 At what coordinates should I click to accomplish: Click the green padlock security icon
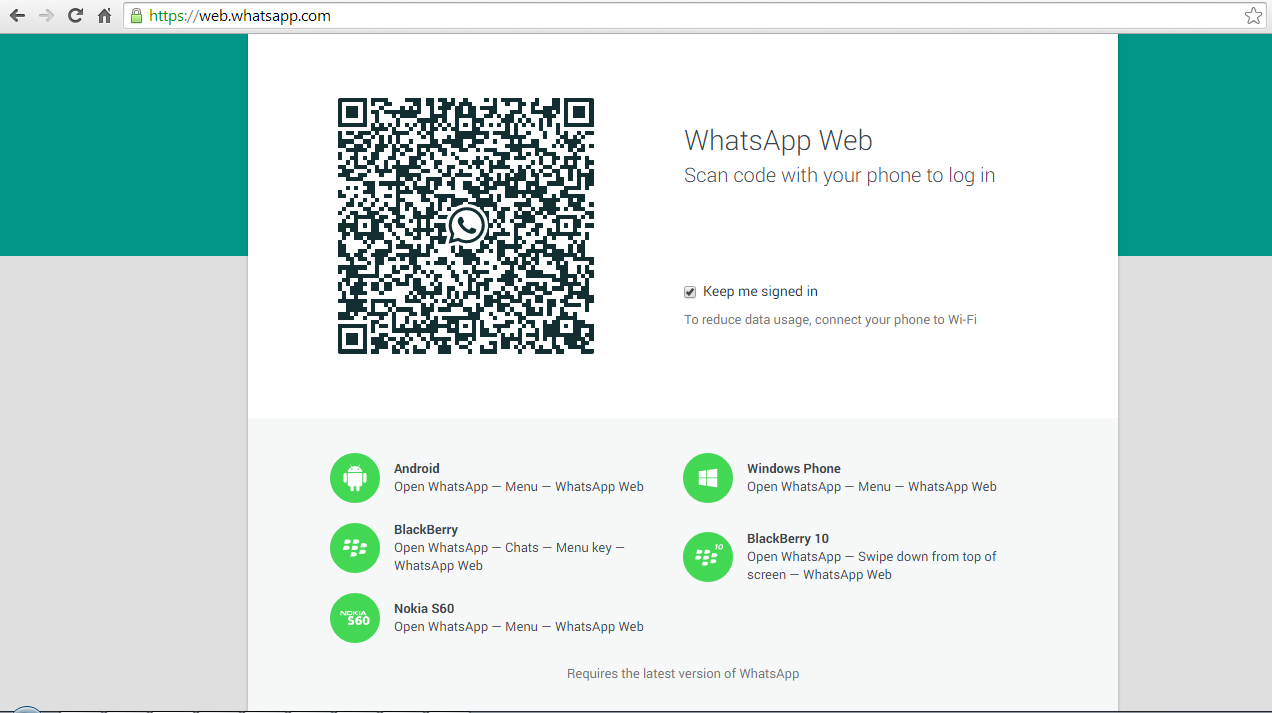[136, 16]
